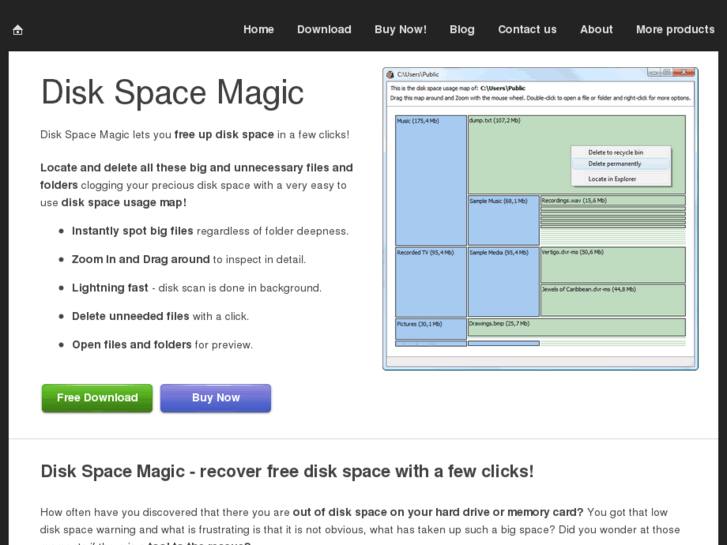
Task: Click the blue Buy Now button
Action: pos(216,398)
